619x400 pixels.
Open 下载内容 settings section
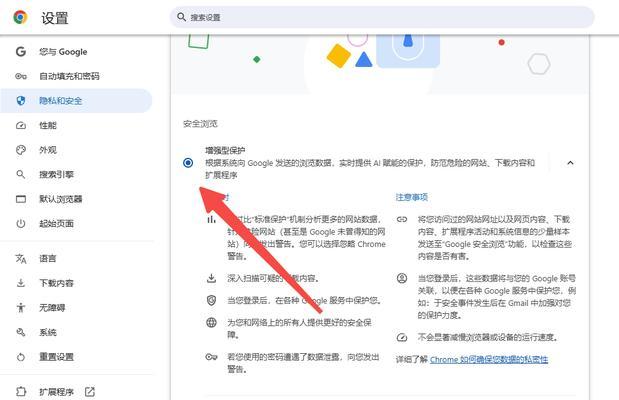(56, 283)
